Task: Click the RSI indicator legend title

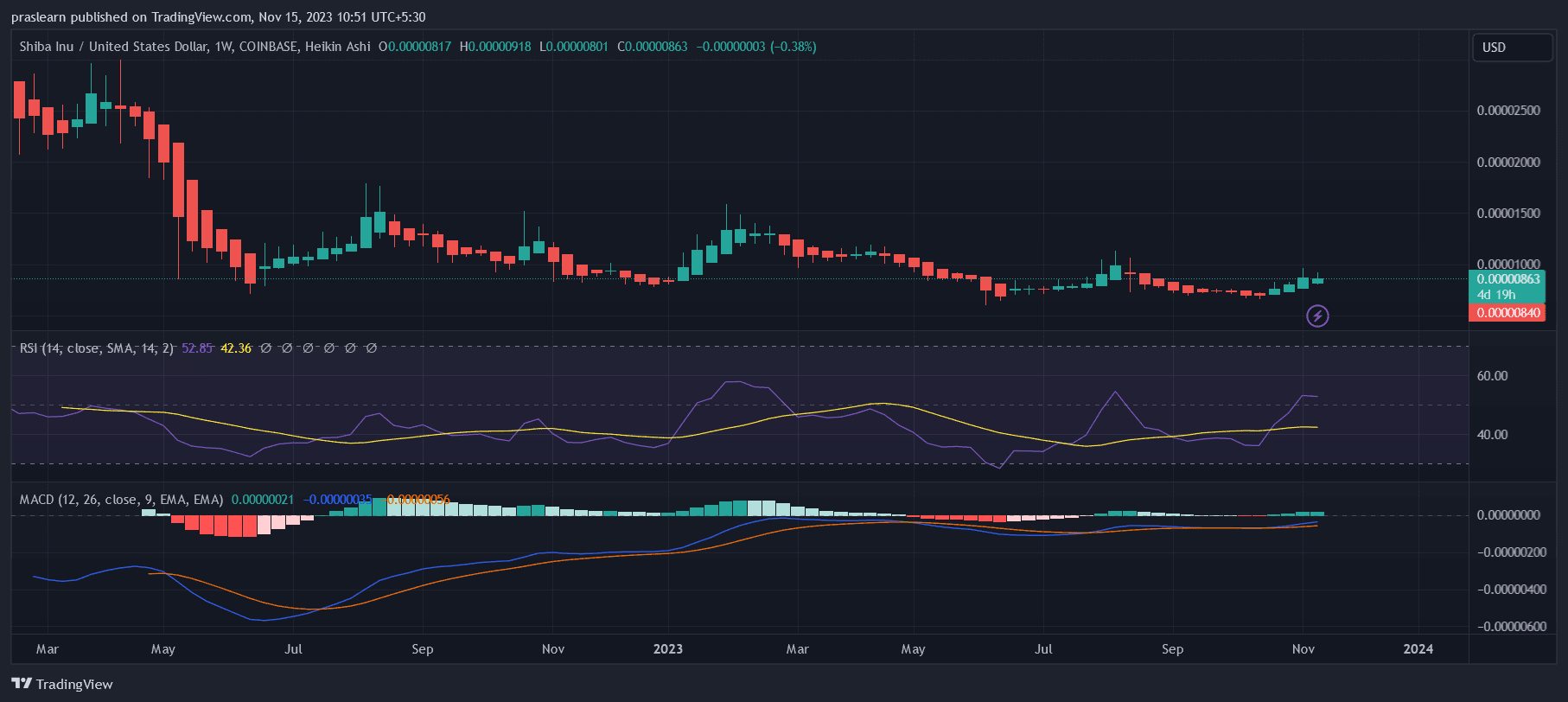Action: [x=96, y=348]
